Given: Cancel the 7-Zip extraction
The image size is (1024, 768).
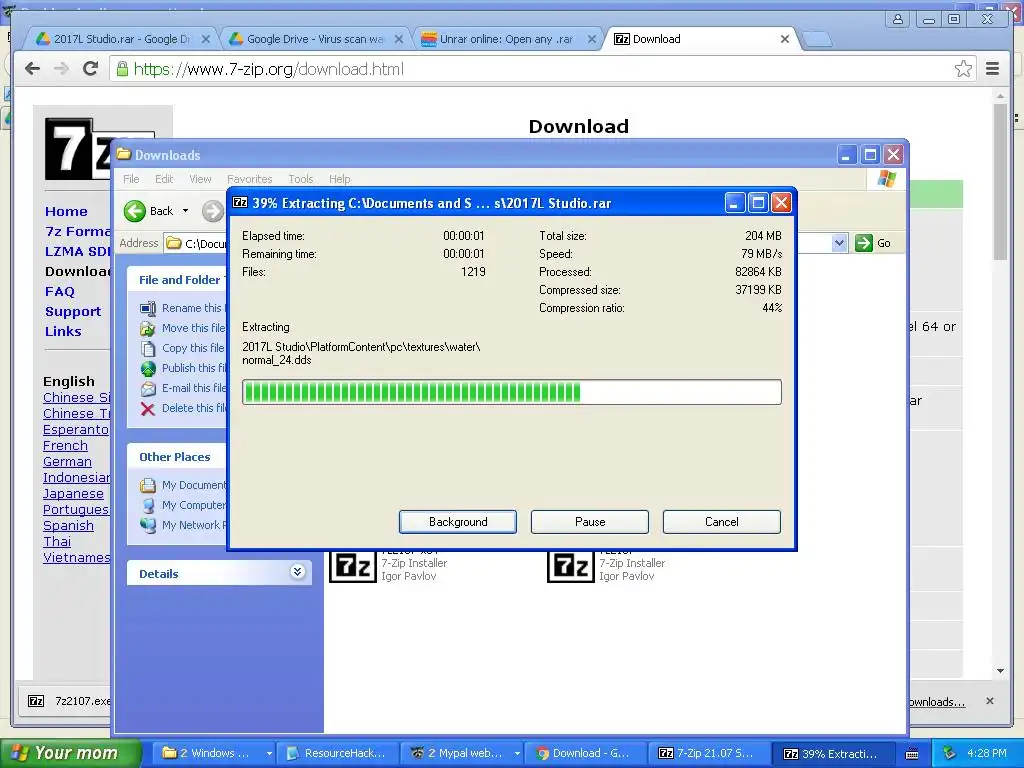Looking at the screenshot, I should 722,522.
